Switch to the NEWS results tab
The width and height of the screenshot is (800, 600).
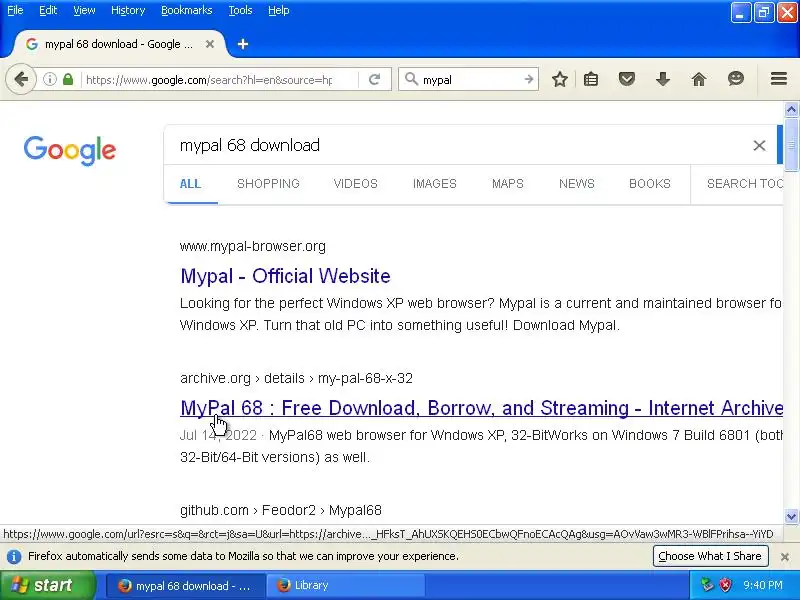coord(577,184)
